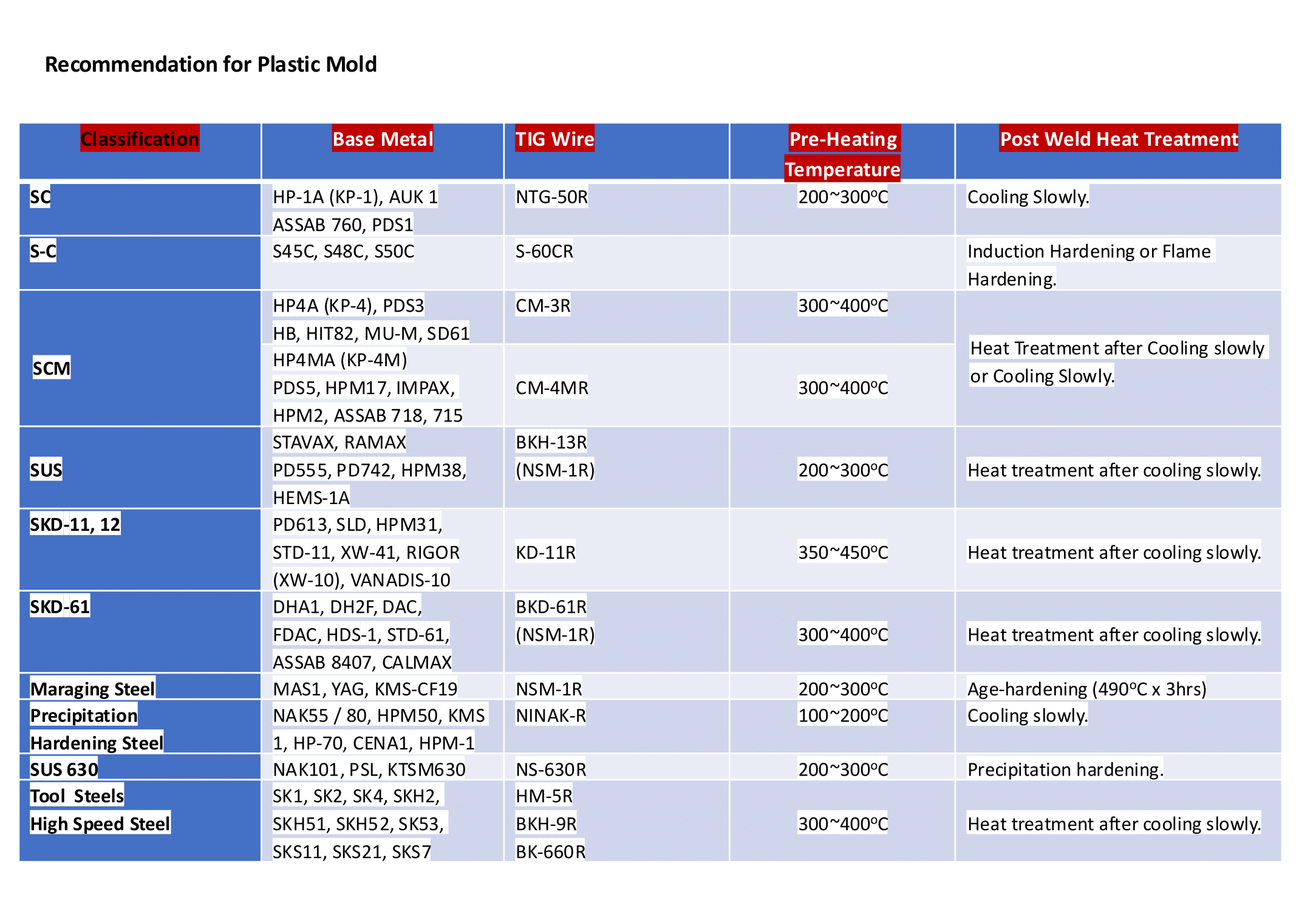The height and width of the screenshot is (911, 1316).
Task: Select 'NAK55 / 80, HPM50, KMS' text
Action: coord(379,715)
